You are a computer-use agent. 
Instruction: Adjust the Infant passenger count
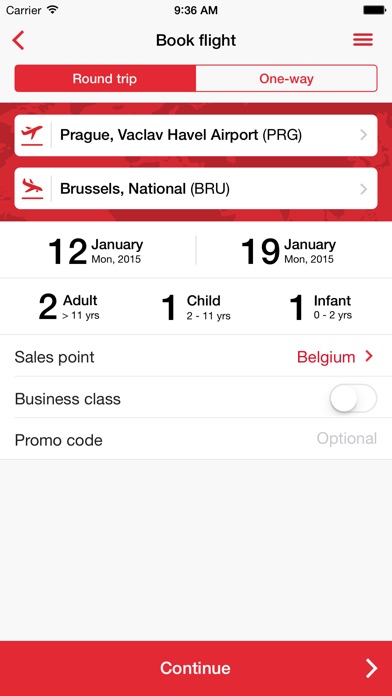321,307
